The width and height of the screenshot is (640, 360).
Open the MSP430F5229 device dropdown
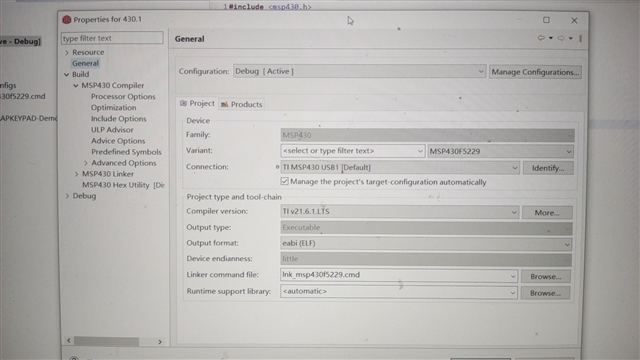pos(500,151)
